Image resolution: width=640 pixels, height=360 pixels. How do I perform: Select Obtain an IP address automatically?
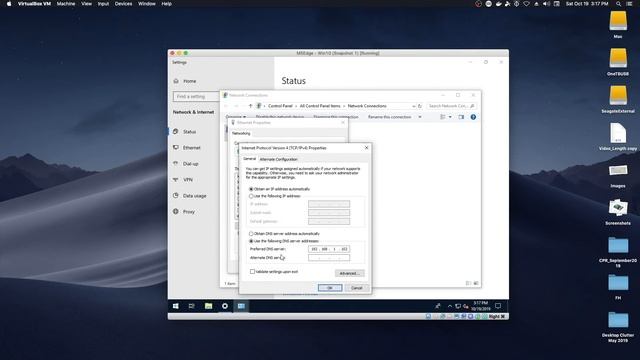pos(251,189)
